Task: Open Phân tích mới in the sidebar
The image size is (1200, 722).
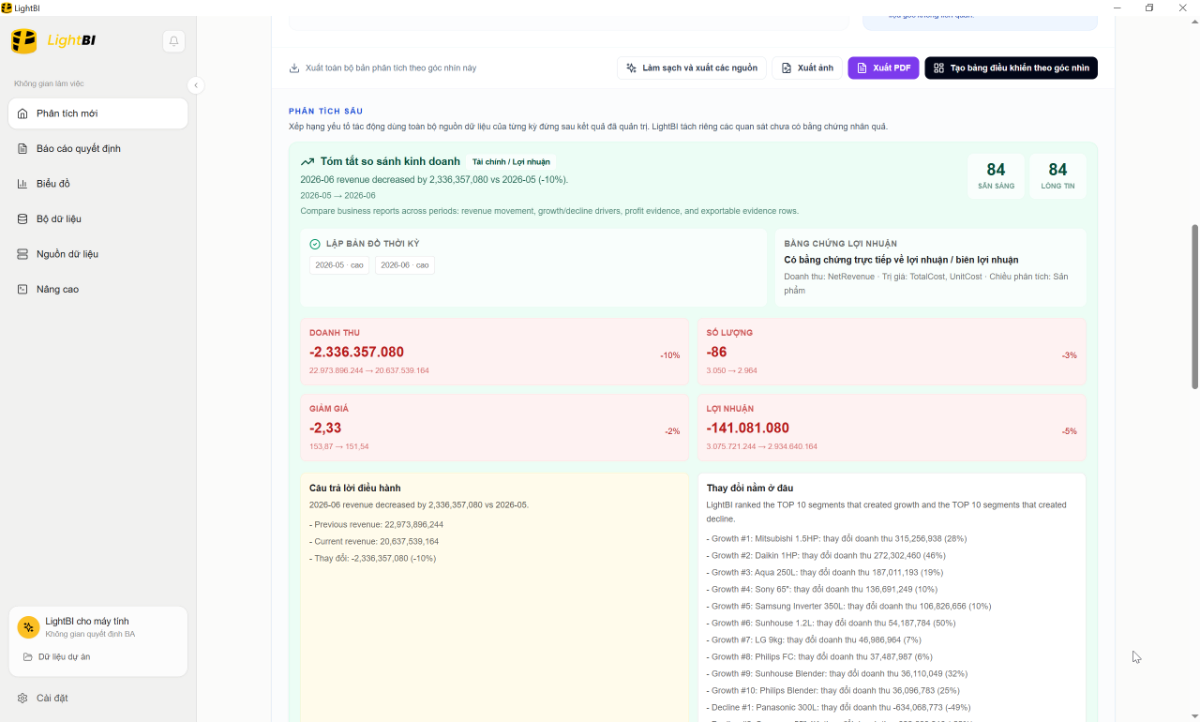Action: coord(98,114)
